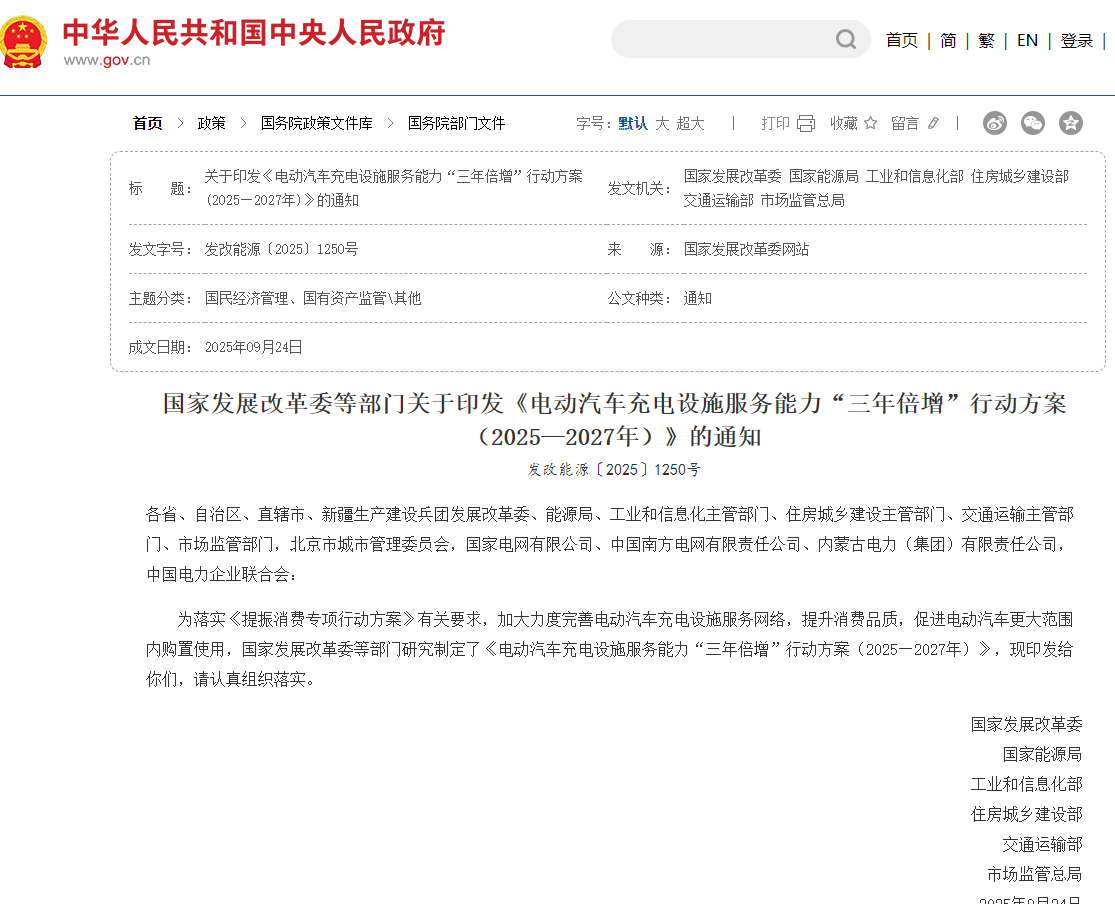Share via Weibo icon
Screen dimensions: 1115x904
995,123
